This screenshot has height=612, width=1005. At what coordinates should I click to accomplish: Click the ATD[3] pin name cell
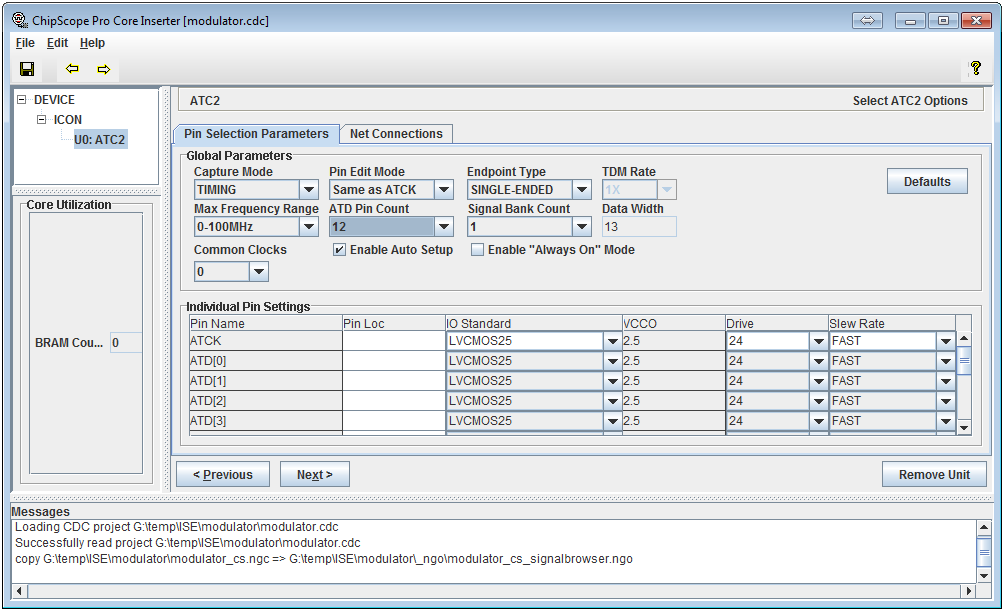pyautogui.click(x=265, y=421)
